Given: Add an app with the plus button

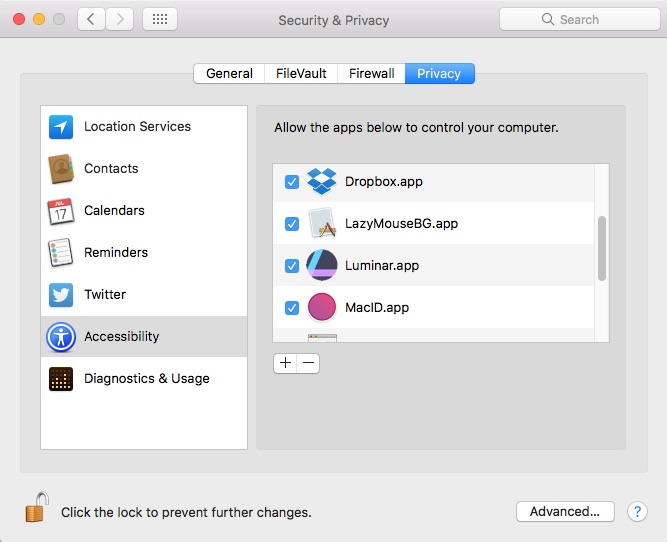Looking at the screenshot, I should [285, 363].
